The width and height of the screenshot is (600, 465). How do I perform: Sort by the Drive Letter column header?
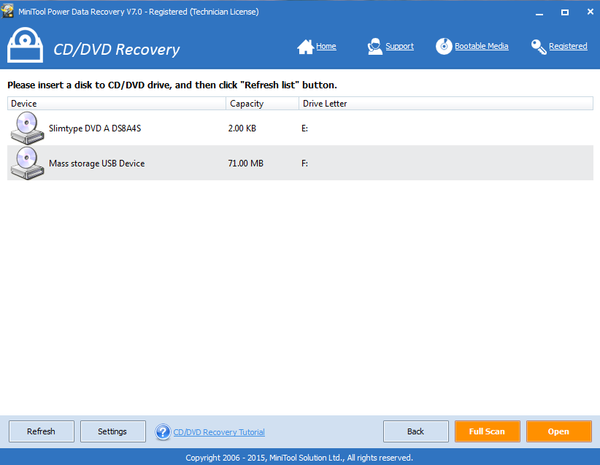[446, 103]
